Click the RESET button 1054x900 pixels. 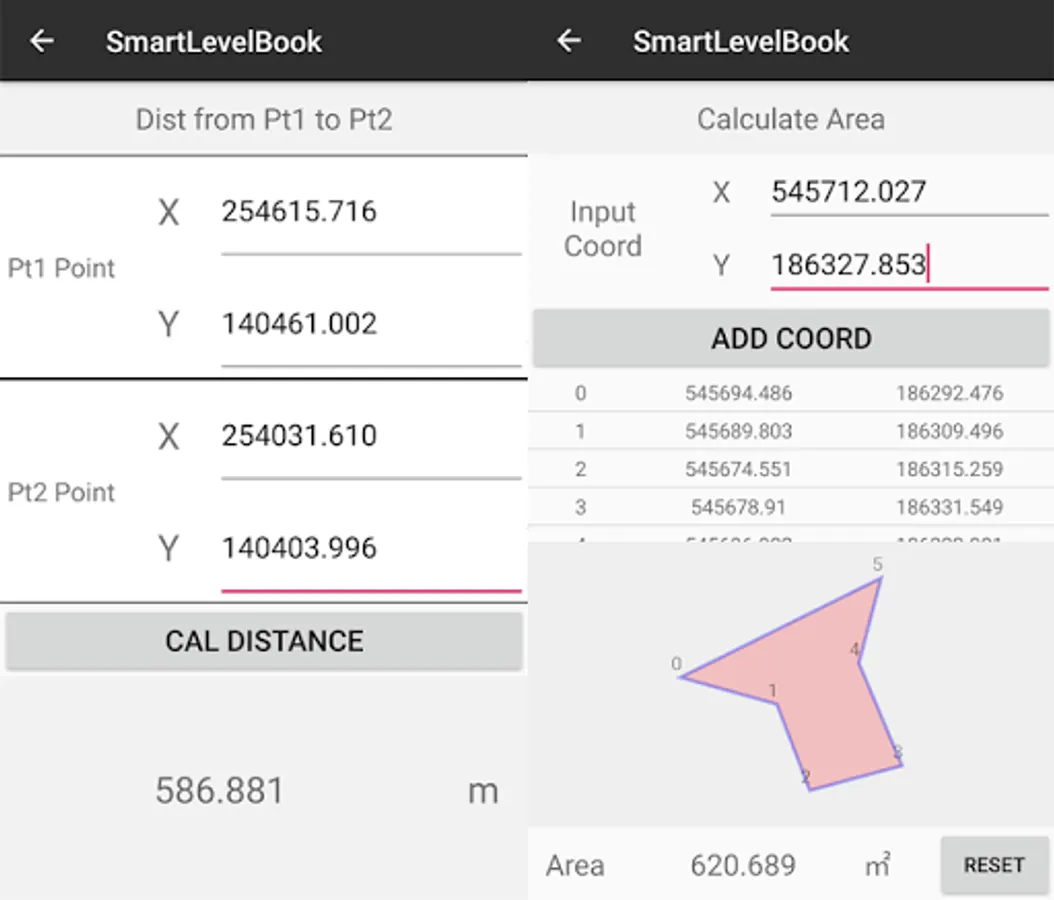point(994,864)
